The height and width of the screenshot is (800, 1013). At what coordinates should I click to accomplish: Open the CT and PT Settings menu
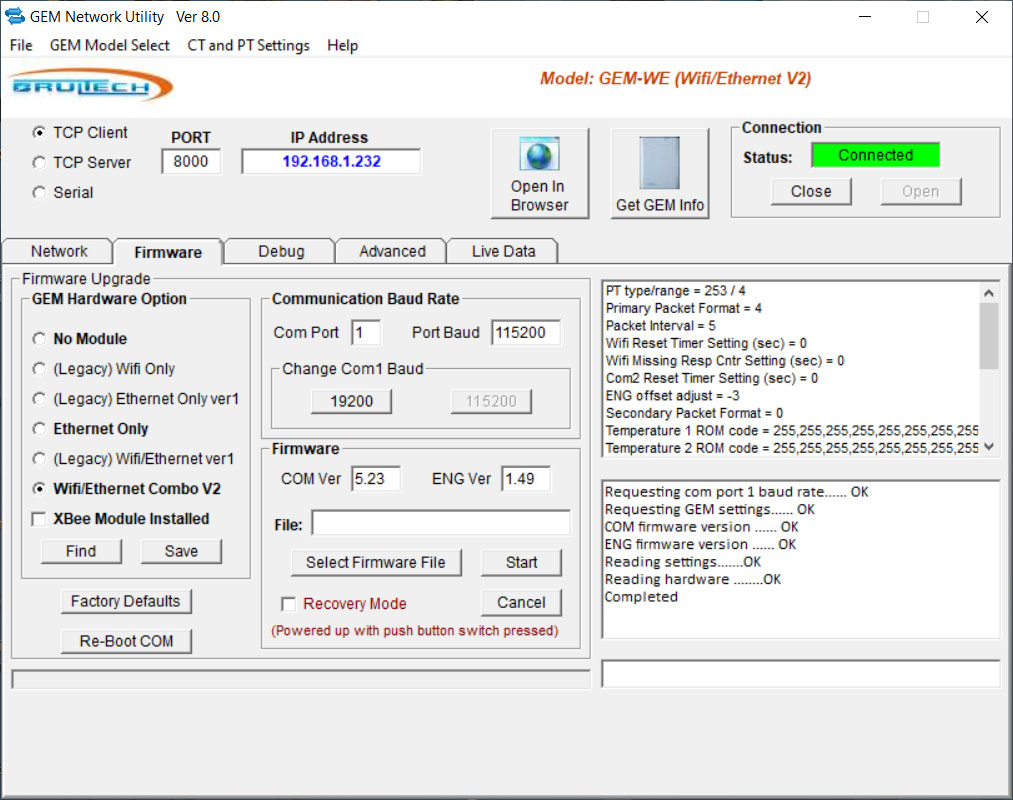coord(248,45)
